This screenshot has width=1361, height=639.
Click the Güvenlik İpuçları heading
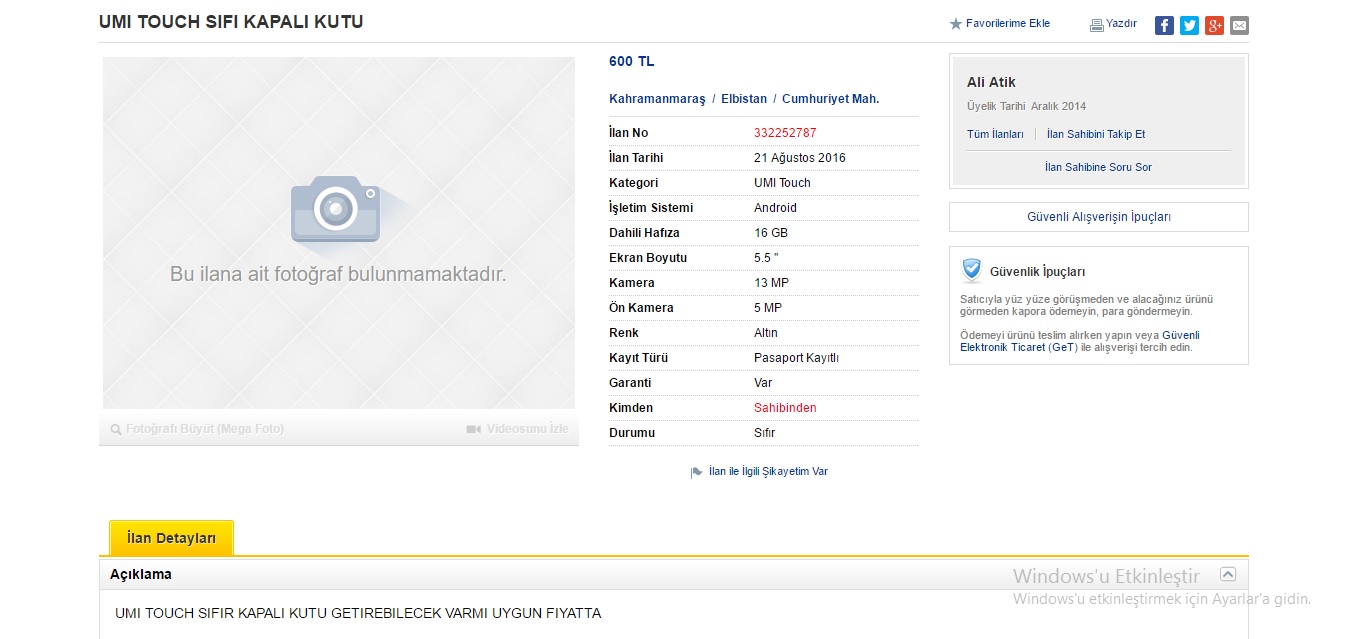1037,271
